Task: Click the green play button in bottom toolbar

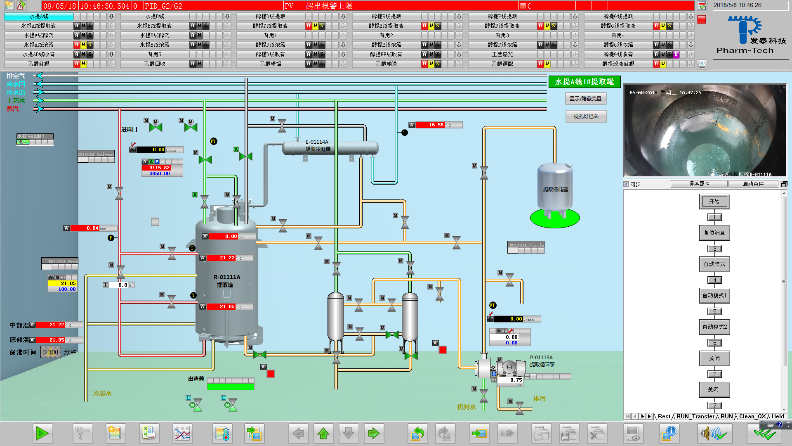Action: click(42, 433)
